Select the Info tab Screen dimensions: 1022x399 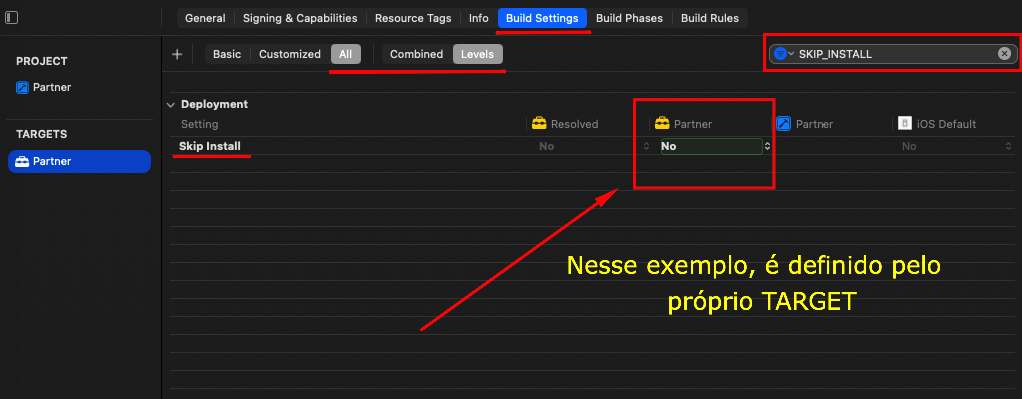point(478,18)
